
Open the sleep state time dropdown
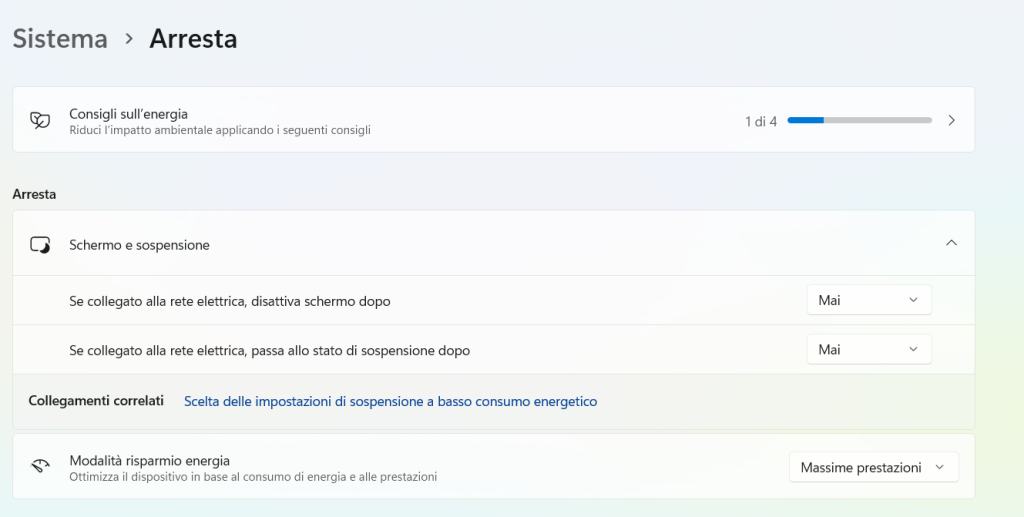[x=868, y=350]
